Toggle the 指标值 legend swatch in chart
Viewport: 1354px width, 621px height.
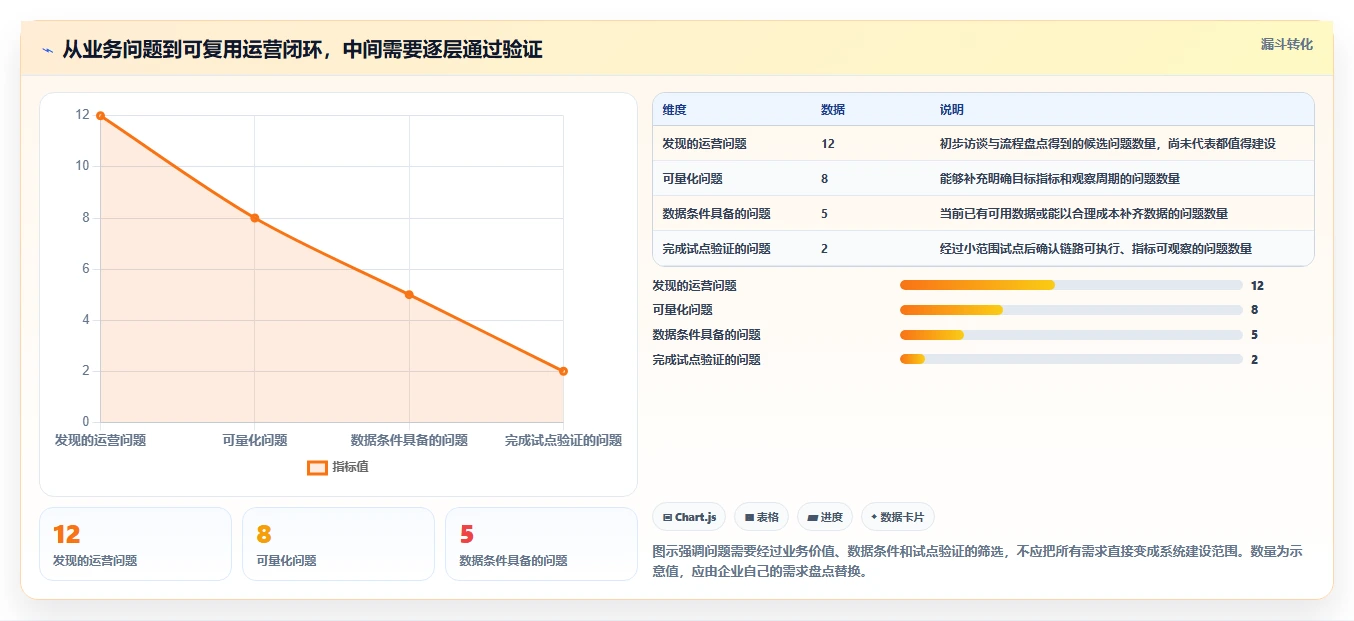tap(317, 467)
